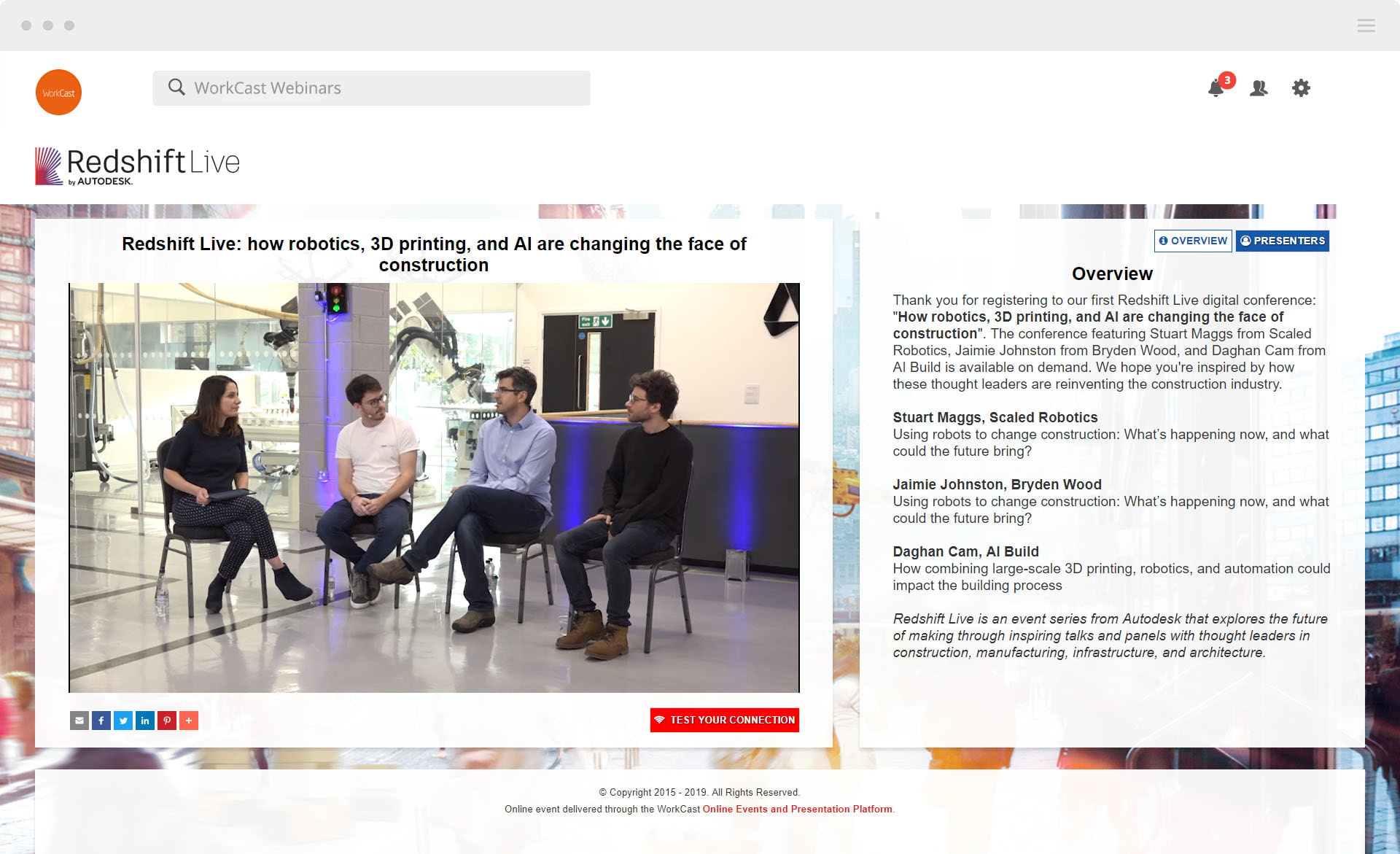
Task: Select the Stuart Maggs, Scaled Robotics heading
Action: click(995, 417)
